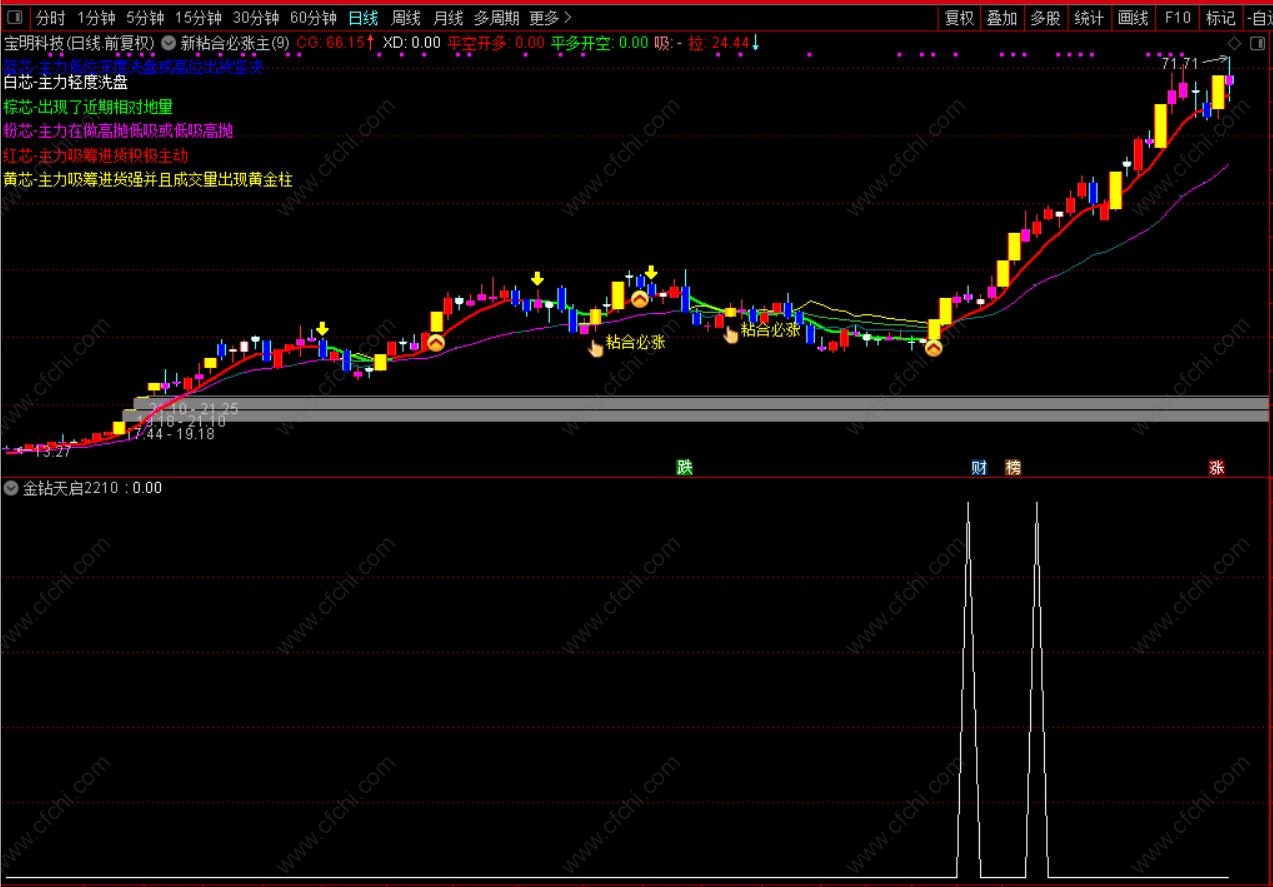Click the orange up-chevron circle at mid chart
The height and width of the screenshot is (887, 1273).
coord(639,297)
